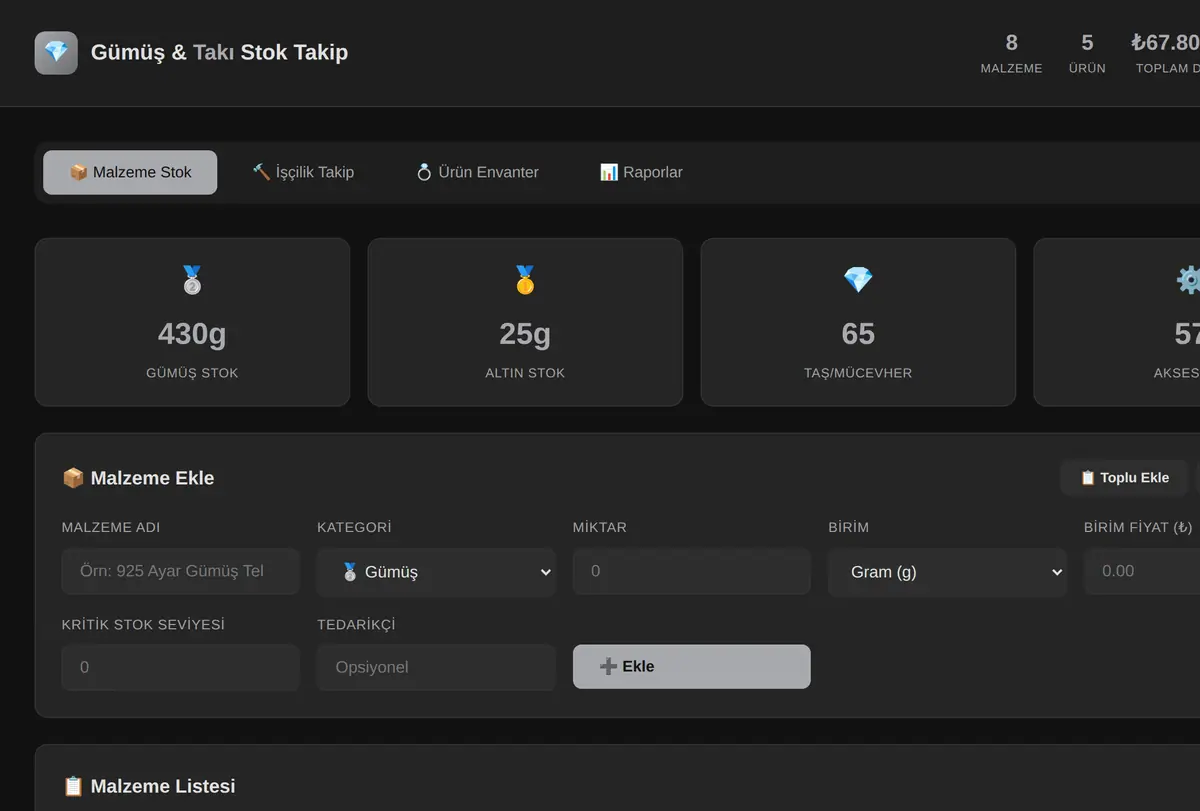Click the 65 Taş/Mücevher value

tap(858, 334)
